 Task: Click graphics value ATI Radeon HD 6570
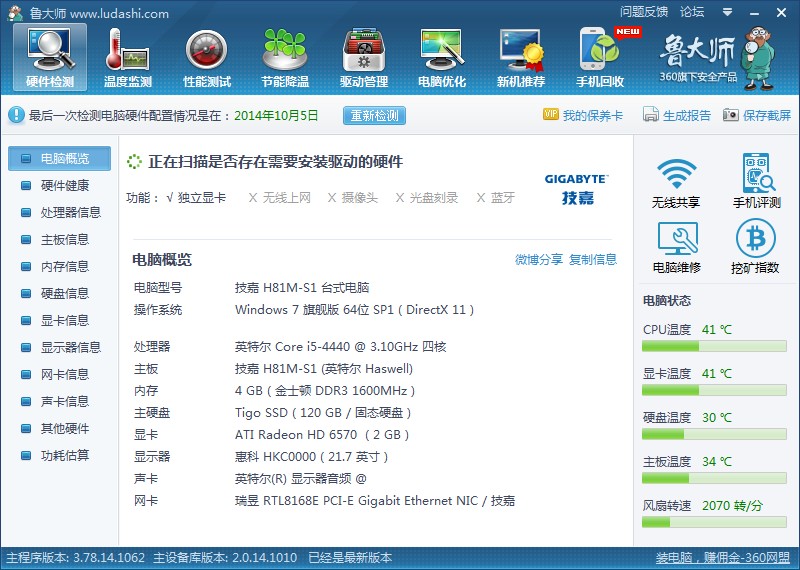[x=322, y=435]
